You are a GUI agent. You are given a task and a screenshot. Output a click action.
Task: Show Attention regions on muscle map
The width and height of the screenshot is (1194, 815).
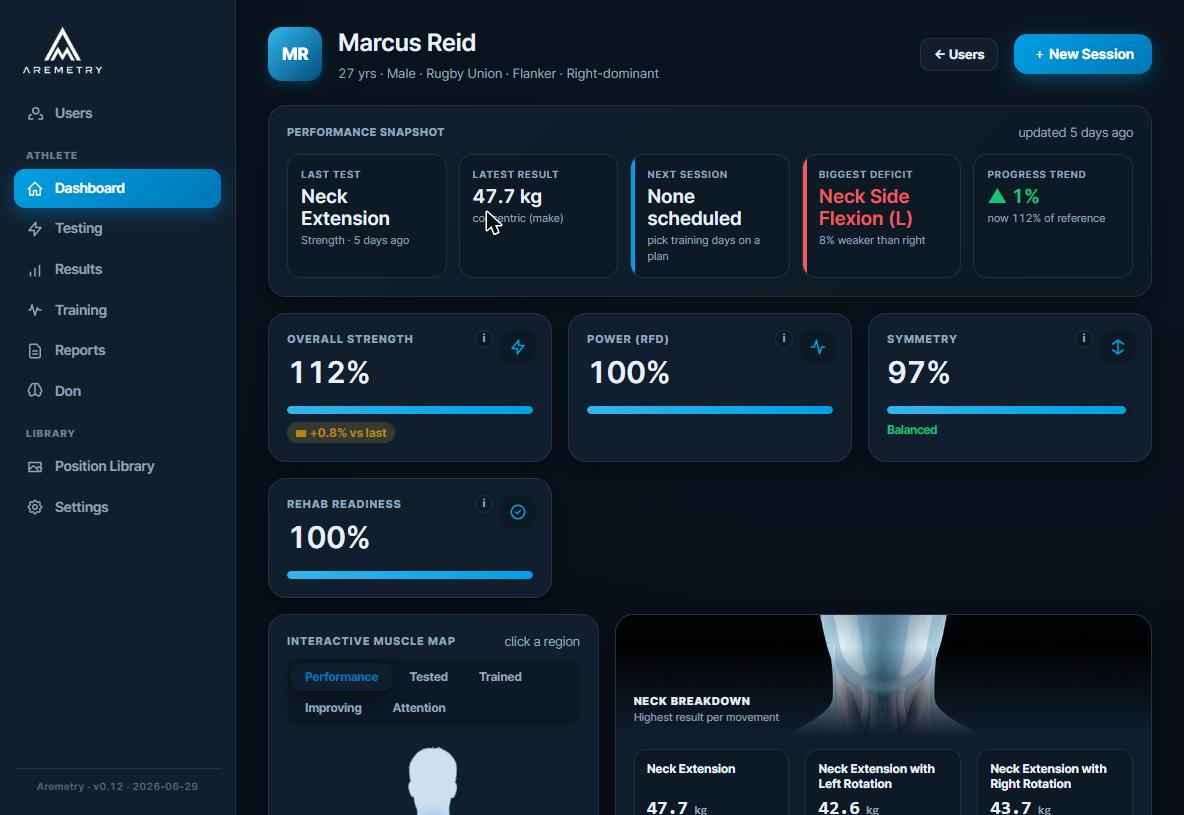tap(419, 708)
